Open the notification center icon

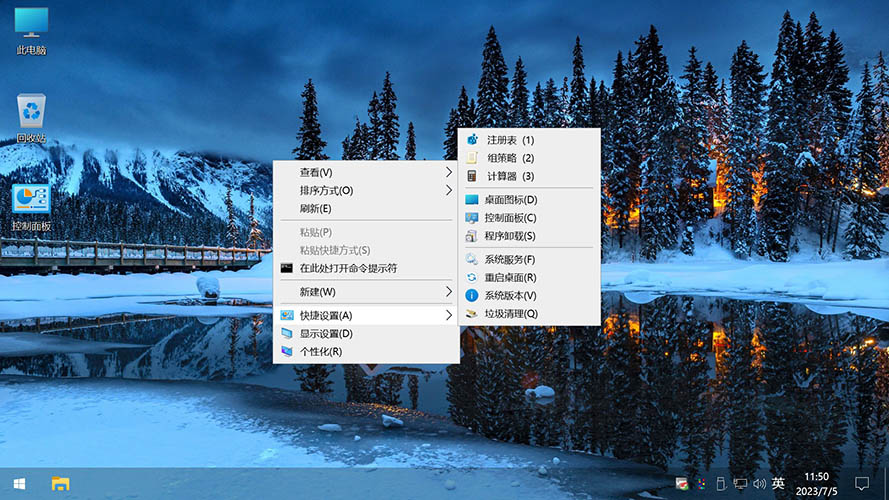[862, 484]
